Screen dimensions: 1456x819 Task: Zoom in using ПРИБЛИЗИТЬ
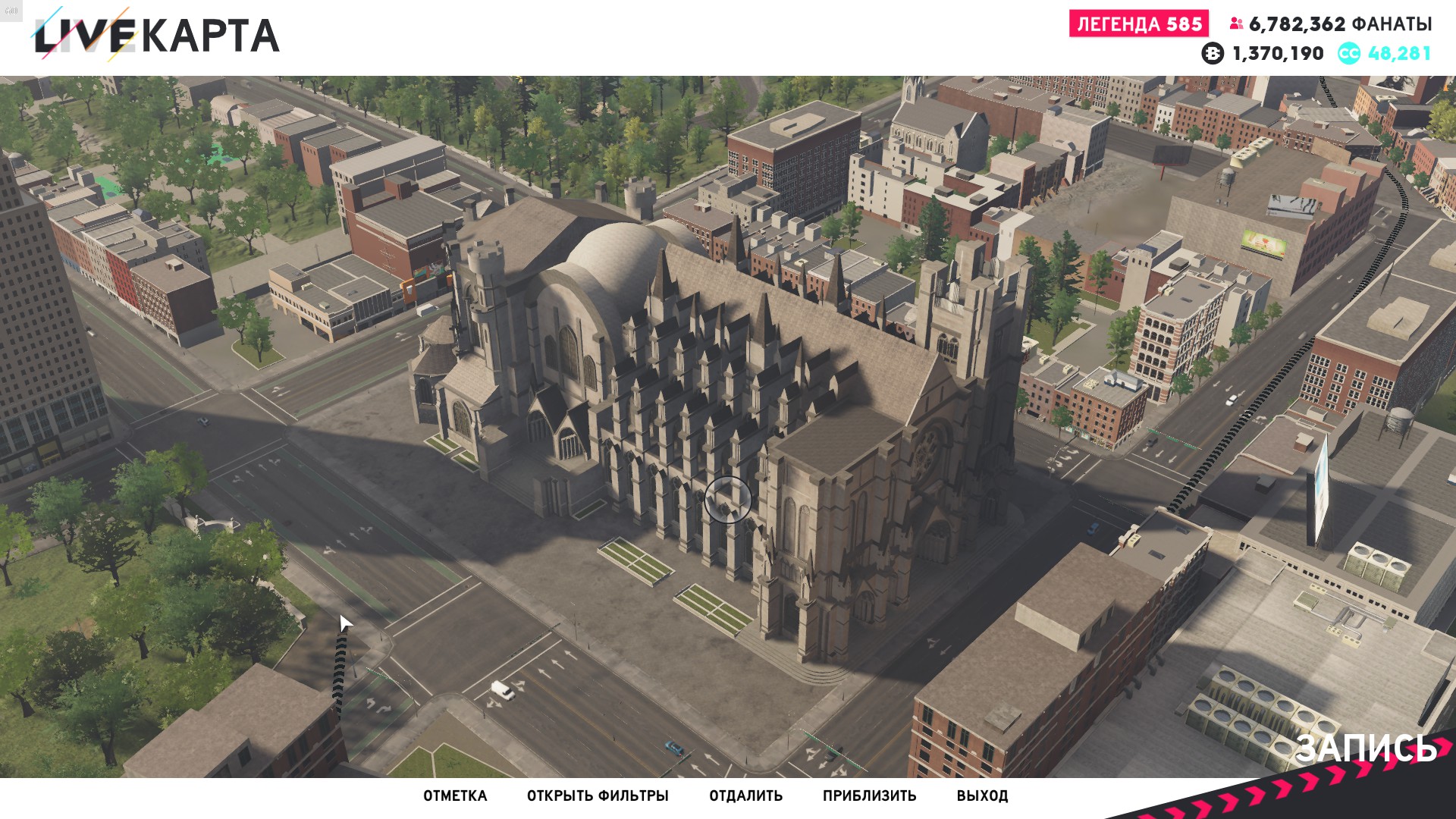[869, 795]
